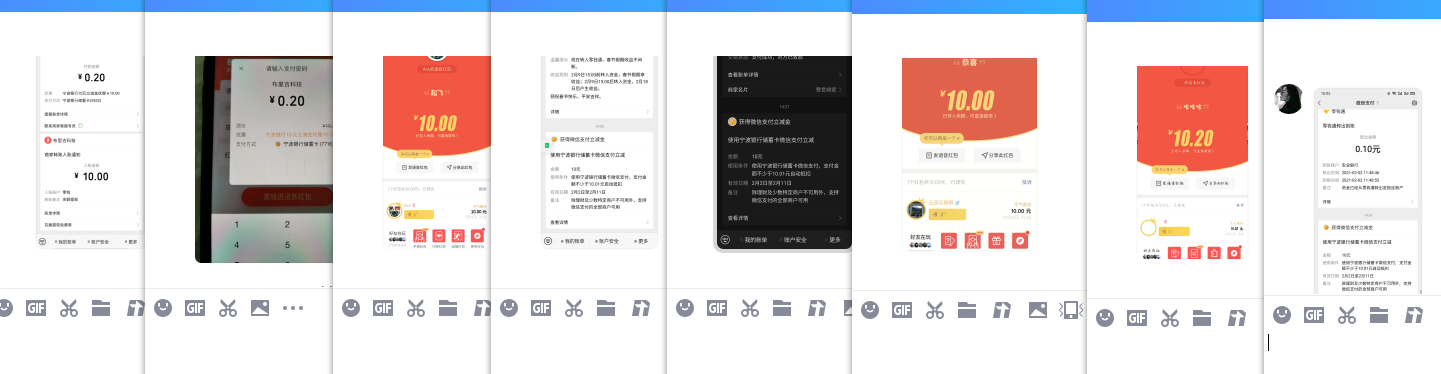Open GIF picker in second panel with password photo
The width and height of the screenshot is (1441, 374).
pos(195,308)
